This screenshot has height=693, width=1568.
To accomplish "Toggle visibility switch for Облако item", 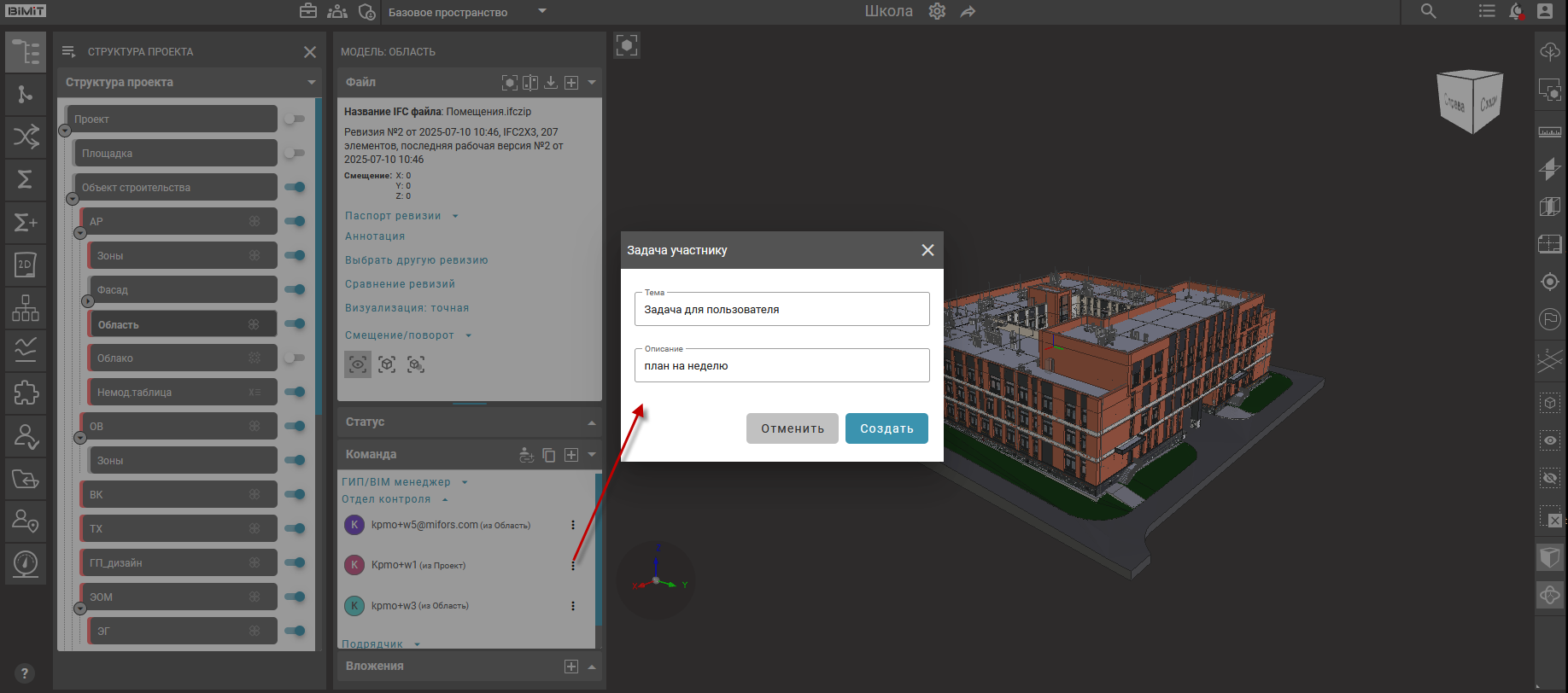I will coord(295,358).
